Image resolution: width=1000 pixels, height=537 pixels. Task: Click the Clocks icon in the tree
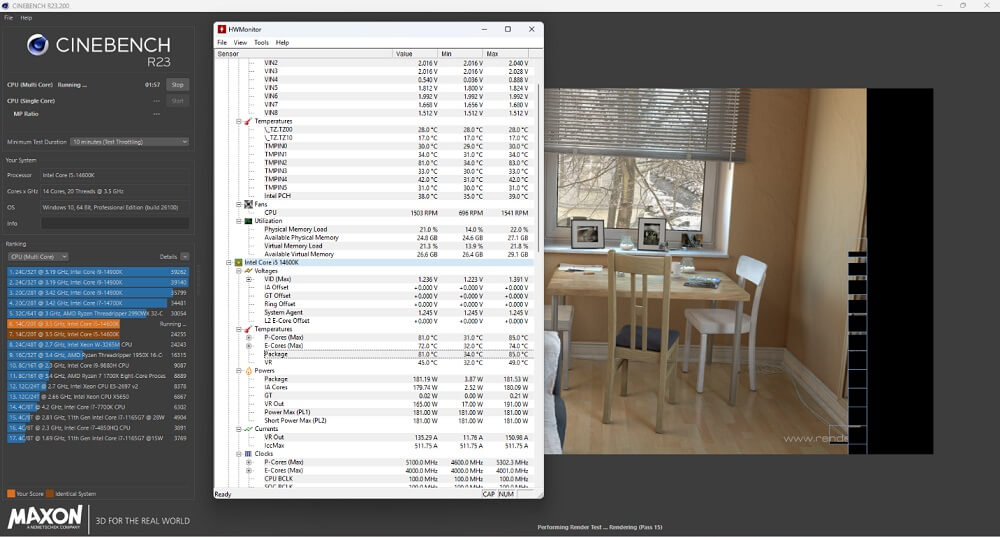pos(247,454)
